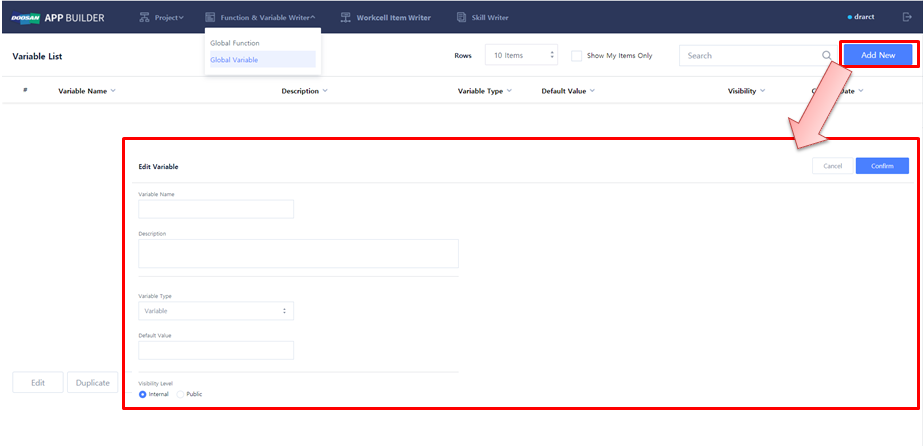923x446 pixels.
Task: Click Cancel in Edit Variable form
Action: pos(832,166)
